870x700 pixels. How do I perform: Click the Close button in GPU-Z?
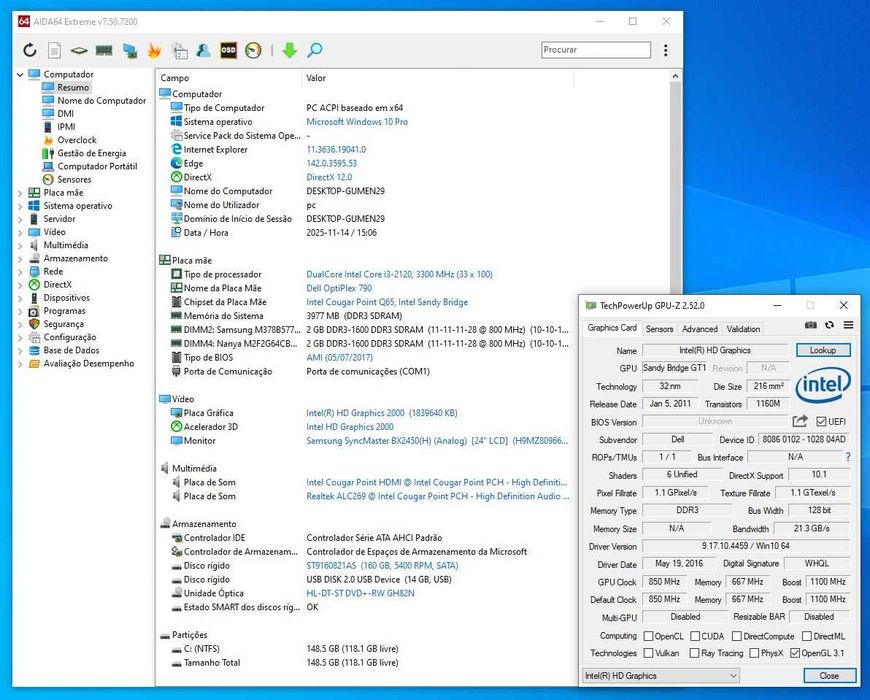(x=829, y=675)
